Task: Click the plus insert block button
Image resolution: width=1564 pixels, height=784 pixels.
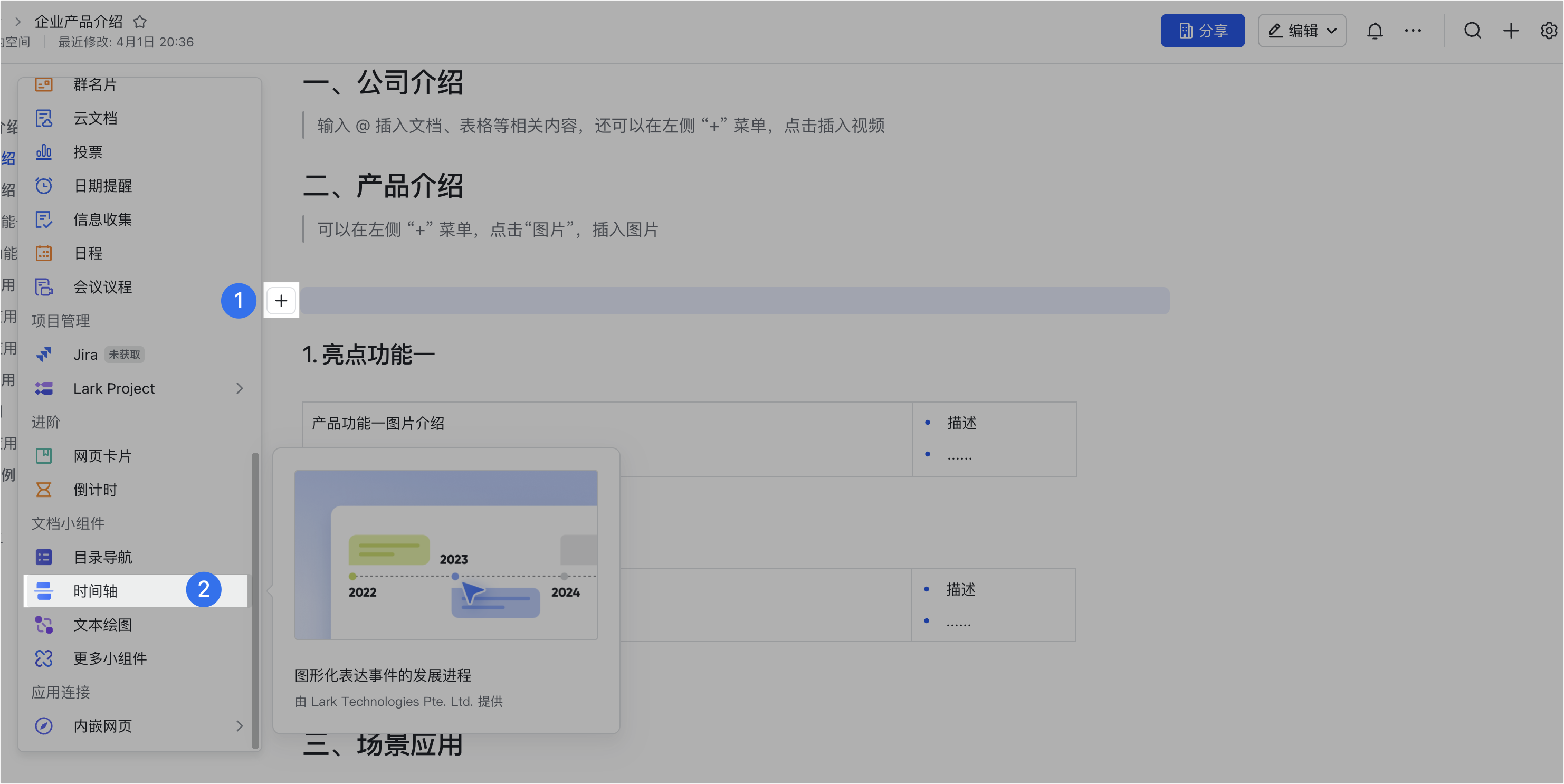Action: coord(281,301)
